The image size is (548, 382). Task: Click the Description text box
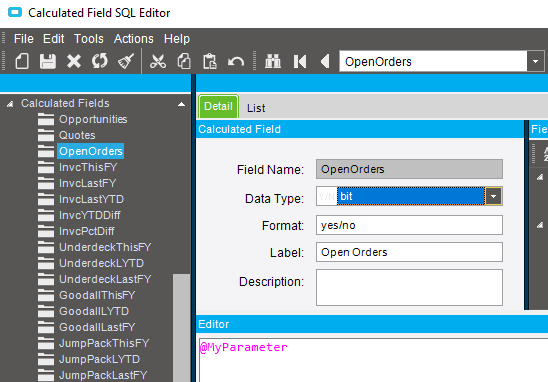pos(409,287)
